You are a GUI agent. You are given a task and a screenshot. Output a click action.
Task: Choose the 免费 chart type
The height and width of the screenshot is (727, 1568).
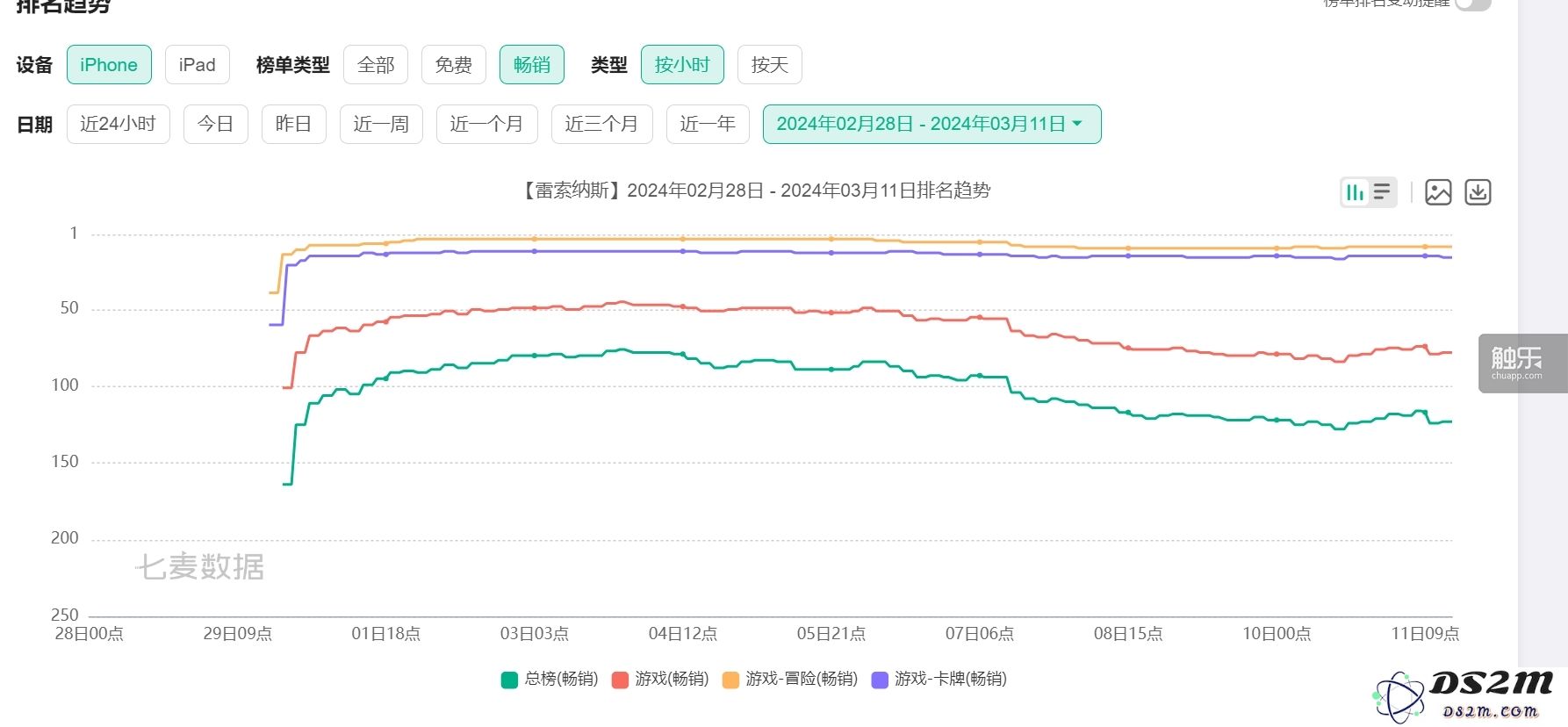[454, 65]
